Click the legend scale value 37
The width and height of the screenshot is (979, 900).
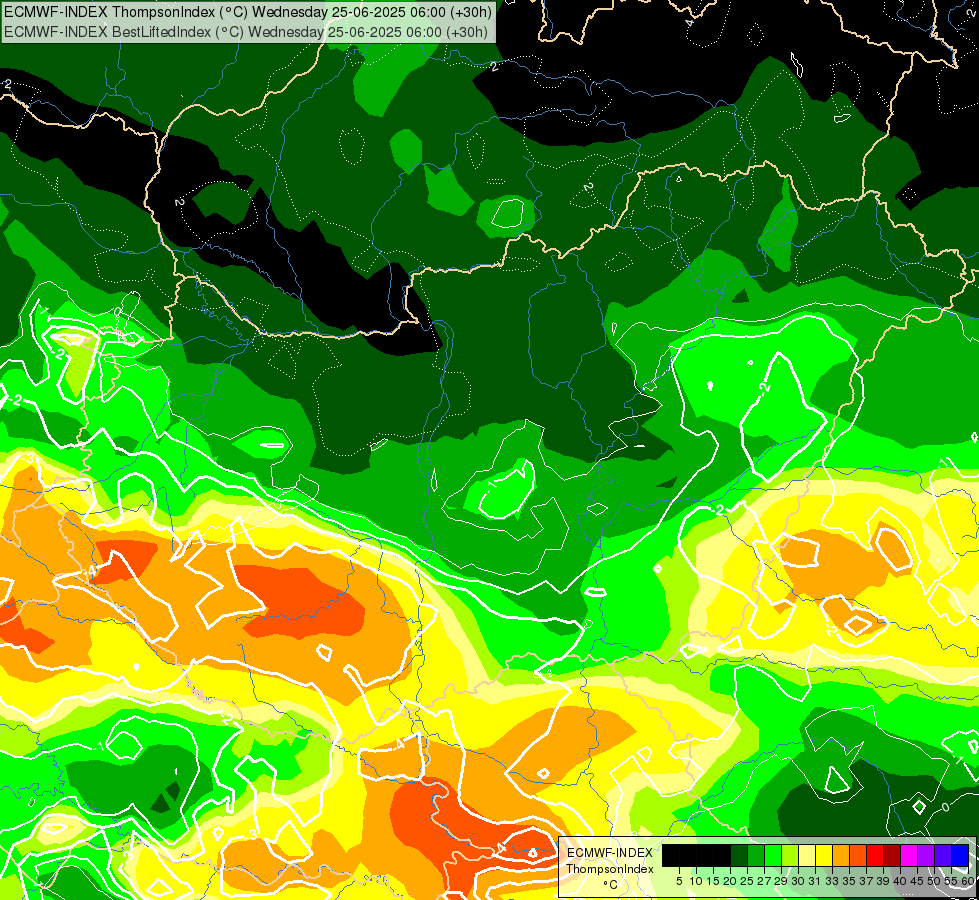(x=866, y=881)
